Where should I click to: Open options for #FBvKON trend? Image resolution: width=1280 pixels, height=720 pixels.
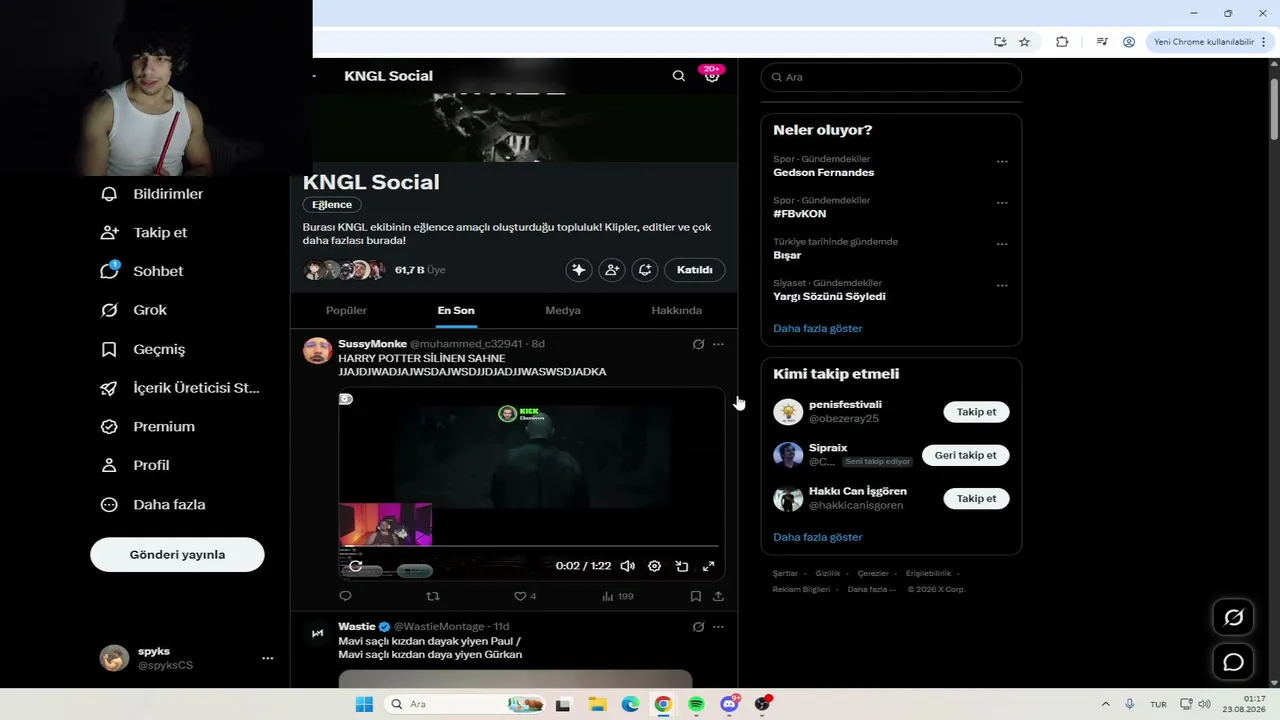click(x=1002, y=203)
